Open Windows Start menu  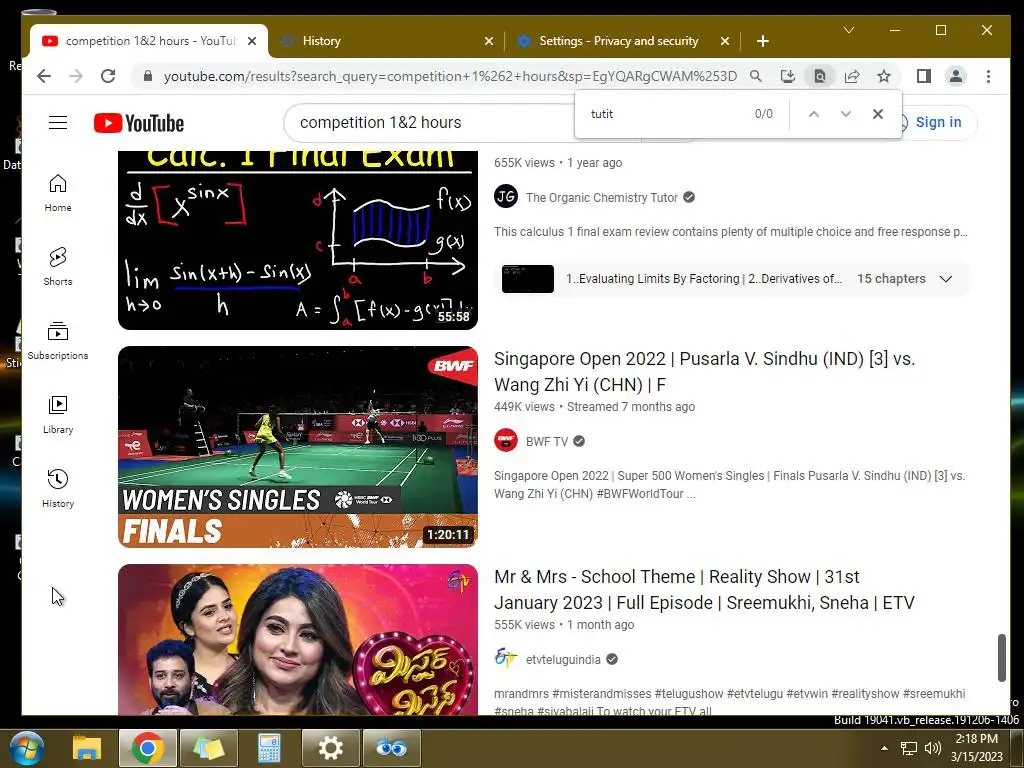point(27,748)
